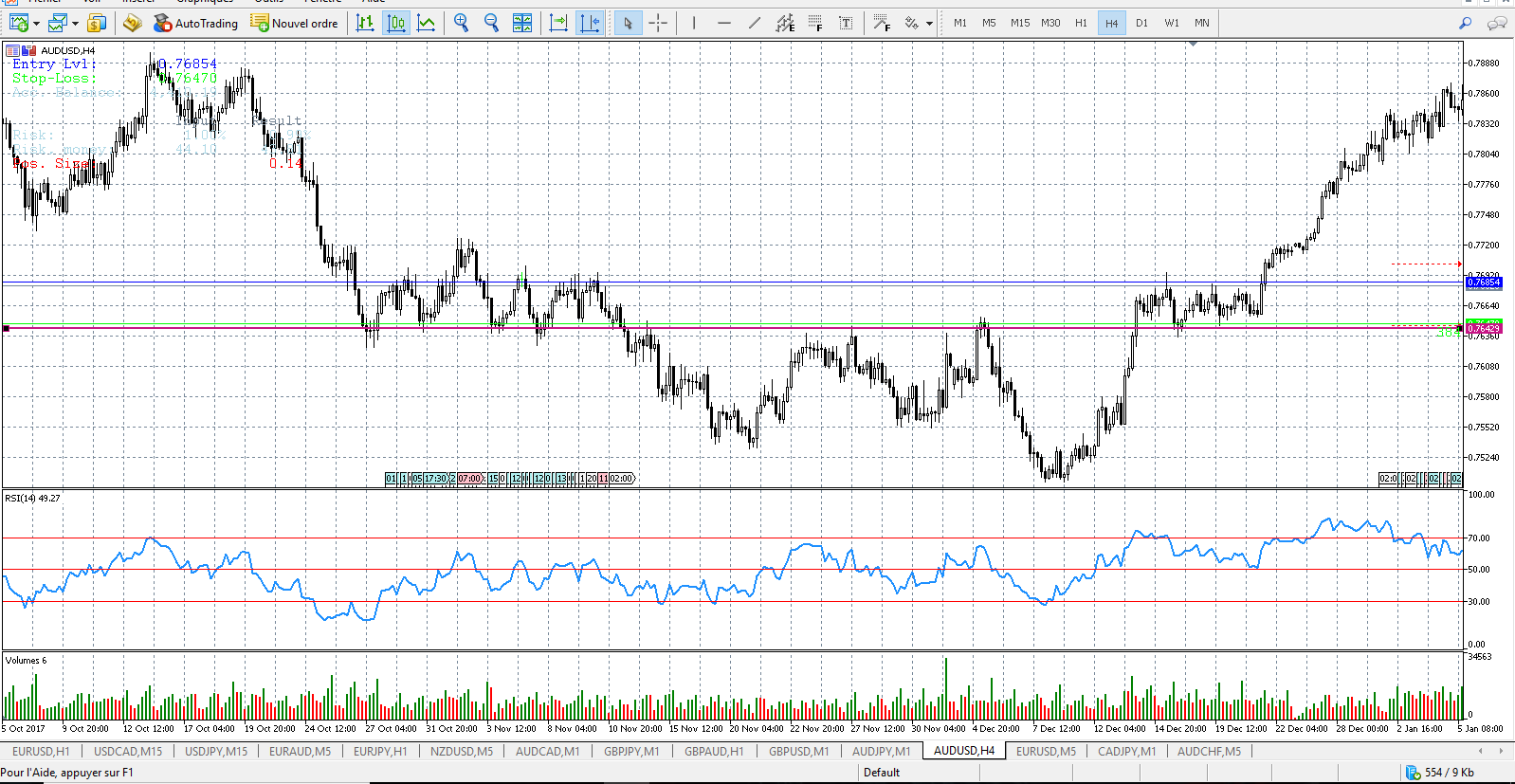Open the AUDCHF,M5 chart tab
This screenshot has height=784, width=1515.
pos(1209,751)
